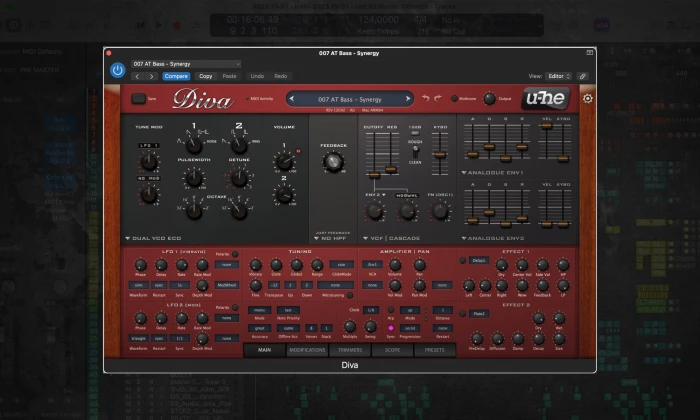This screenshot has width=700, height=420.
Task: Toggle the Multicore button
Action: tap(455, 99)
